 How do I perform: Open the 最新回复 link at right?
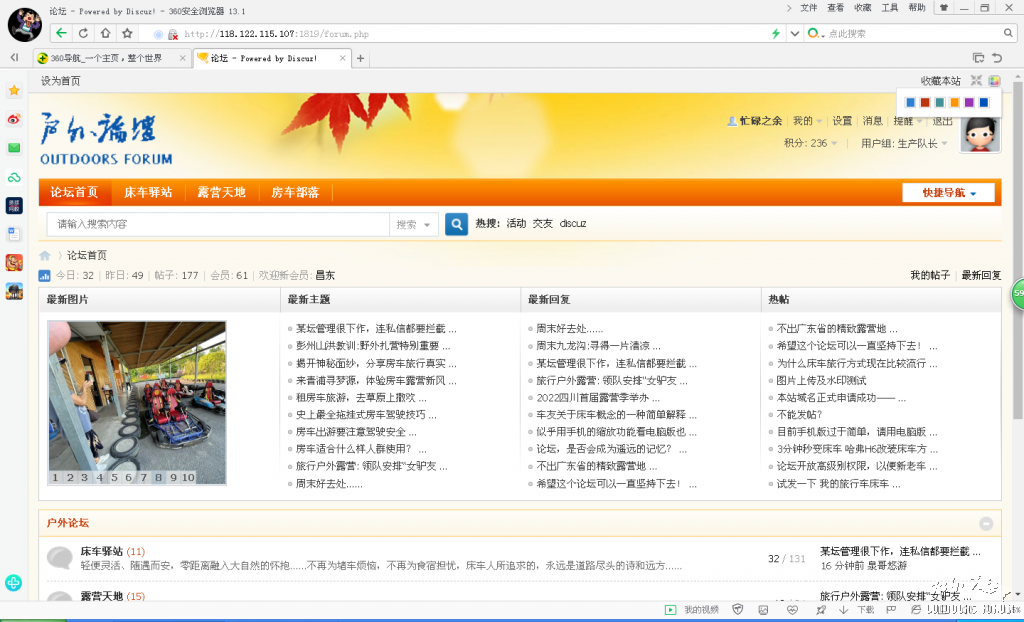(x=981, y=275)
